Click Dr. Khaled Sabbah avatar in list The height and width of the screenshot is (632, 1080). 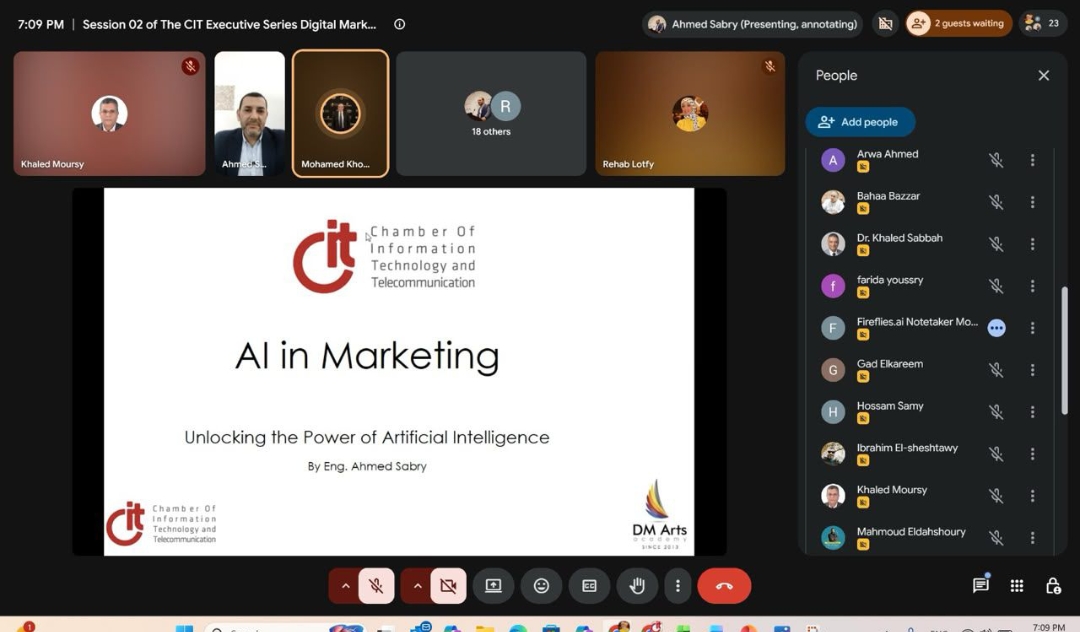coord(833,244)
